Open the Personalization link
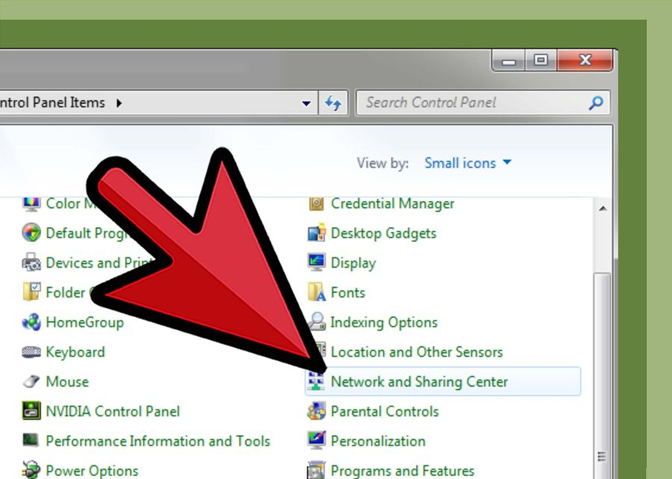 378,441
